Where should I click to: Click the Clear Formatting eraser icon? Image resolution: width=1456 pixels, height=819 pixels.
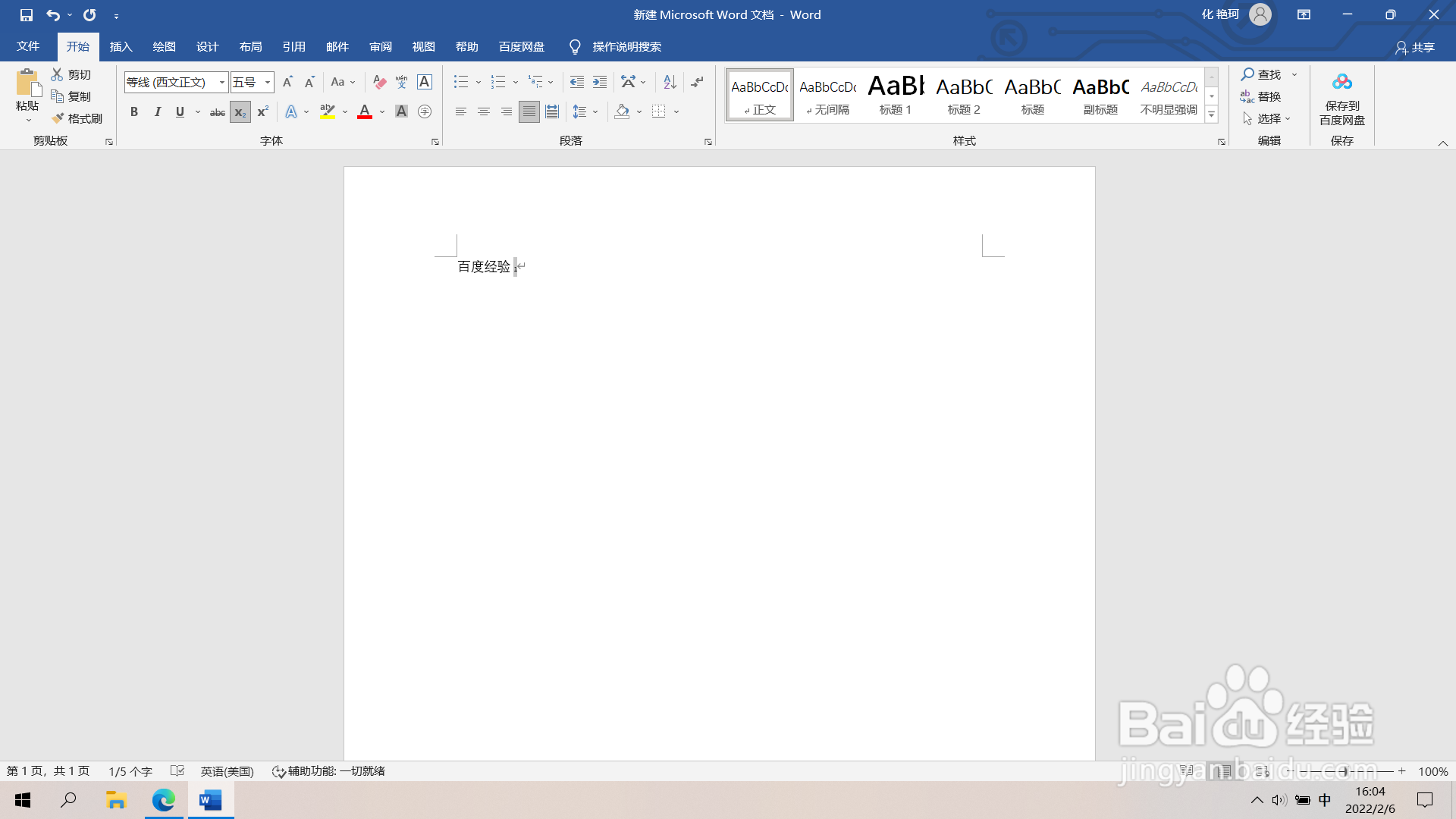coord(379,82)
